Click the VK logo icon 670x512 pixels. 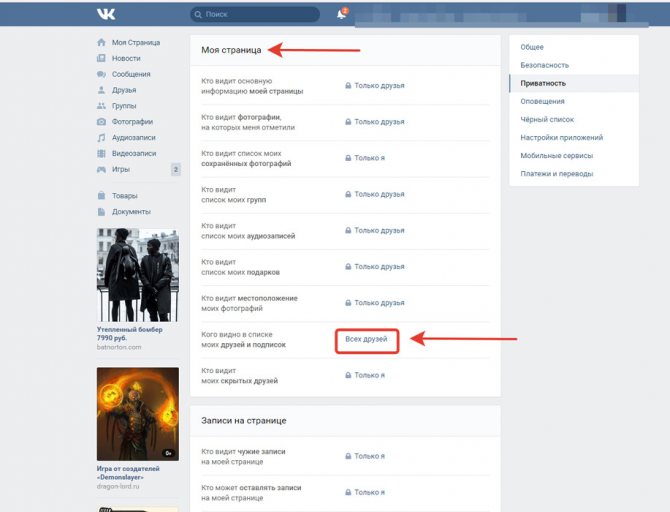[105, 14]
